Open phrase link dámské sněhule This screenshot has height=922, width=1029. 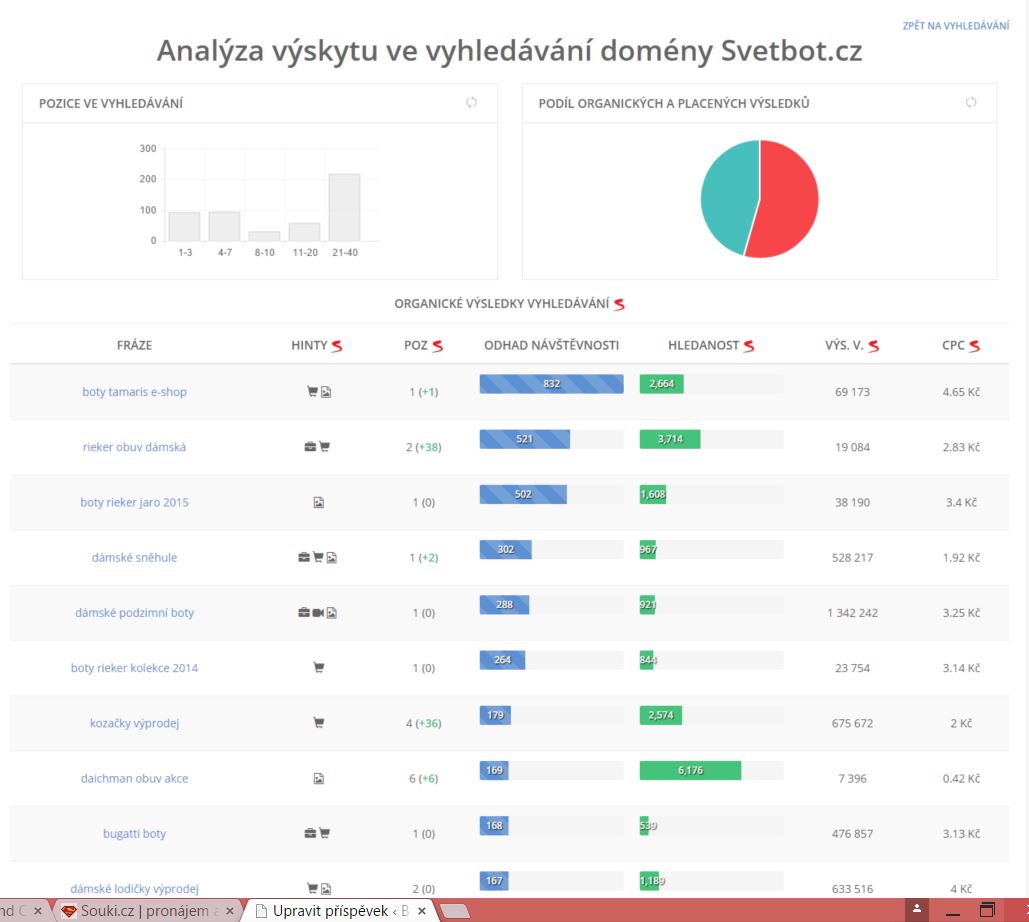coord(135,557)
